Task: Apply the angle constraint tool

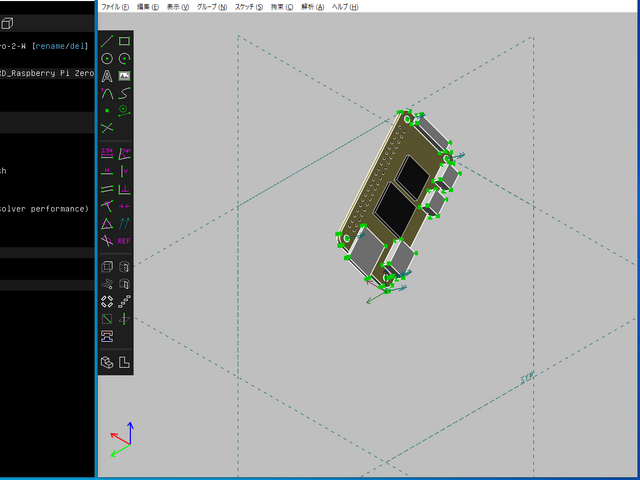Action: click(124, 153)
